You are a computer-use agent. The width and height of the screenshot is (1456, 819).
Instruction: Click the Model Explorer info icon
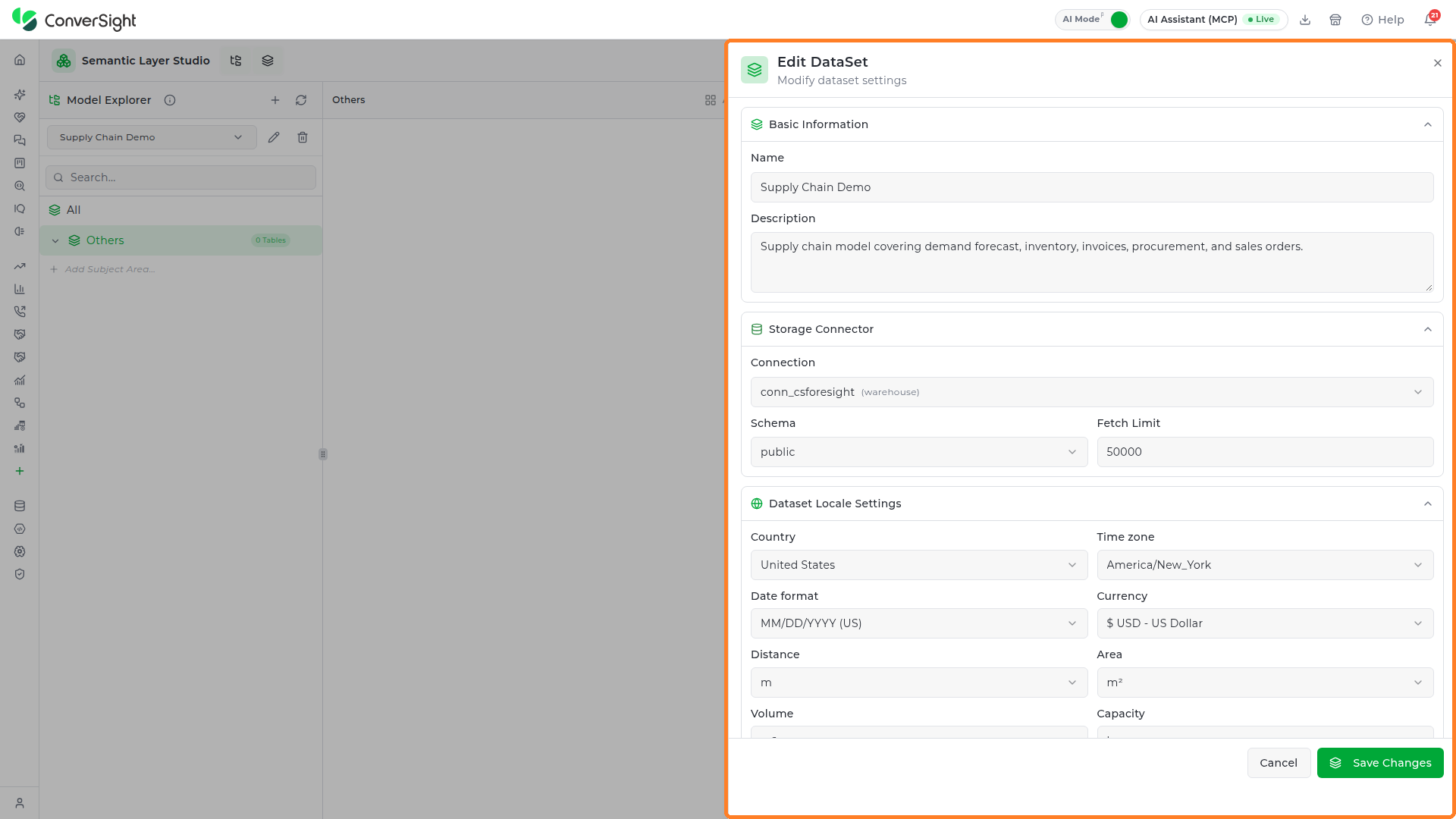coord(170,100)
